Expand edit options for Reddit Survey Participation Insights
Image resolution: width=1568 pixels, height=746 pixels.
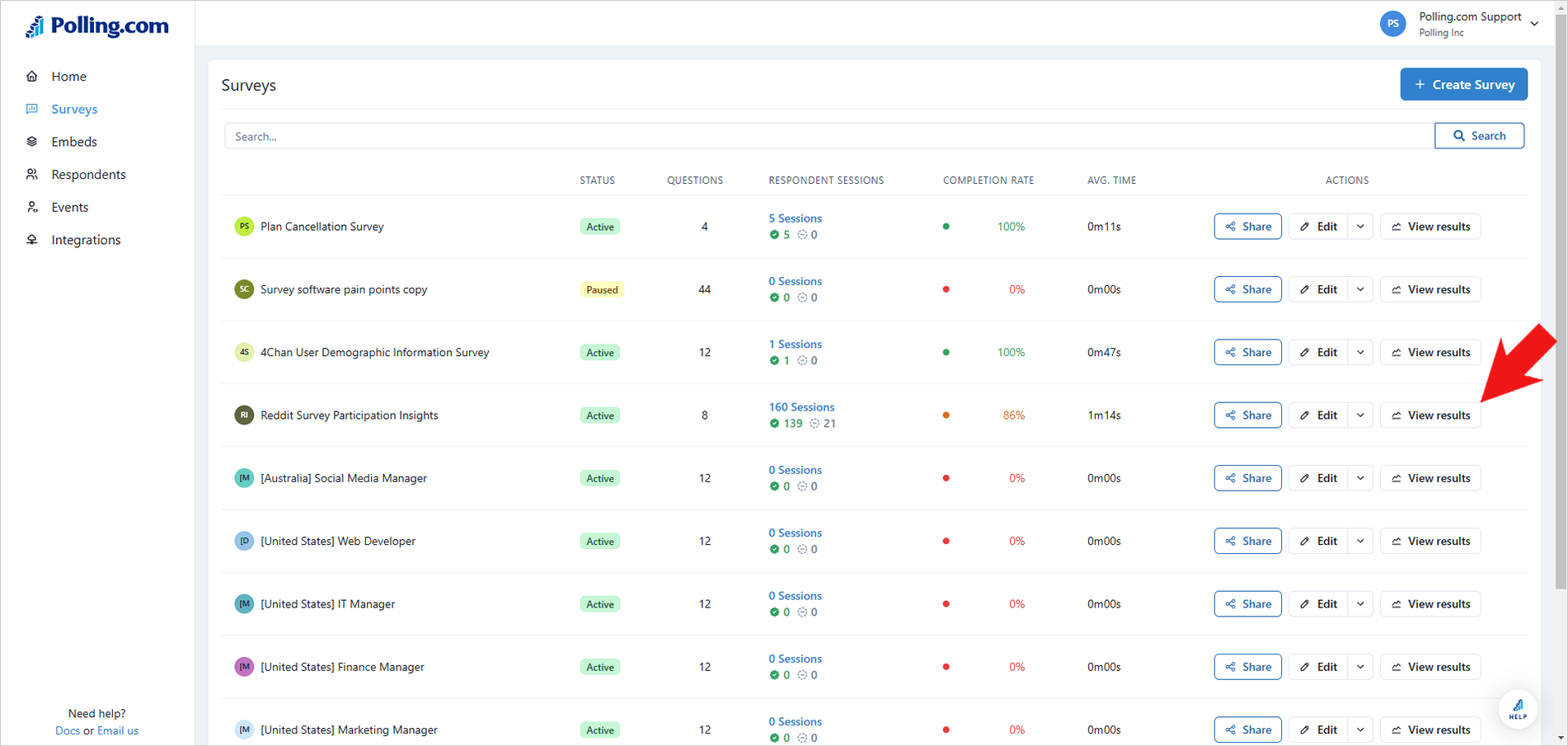click(x=1360, y=415)
